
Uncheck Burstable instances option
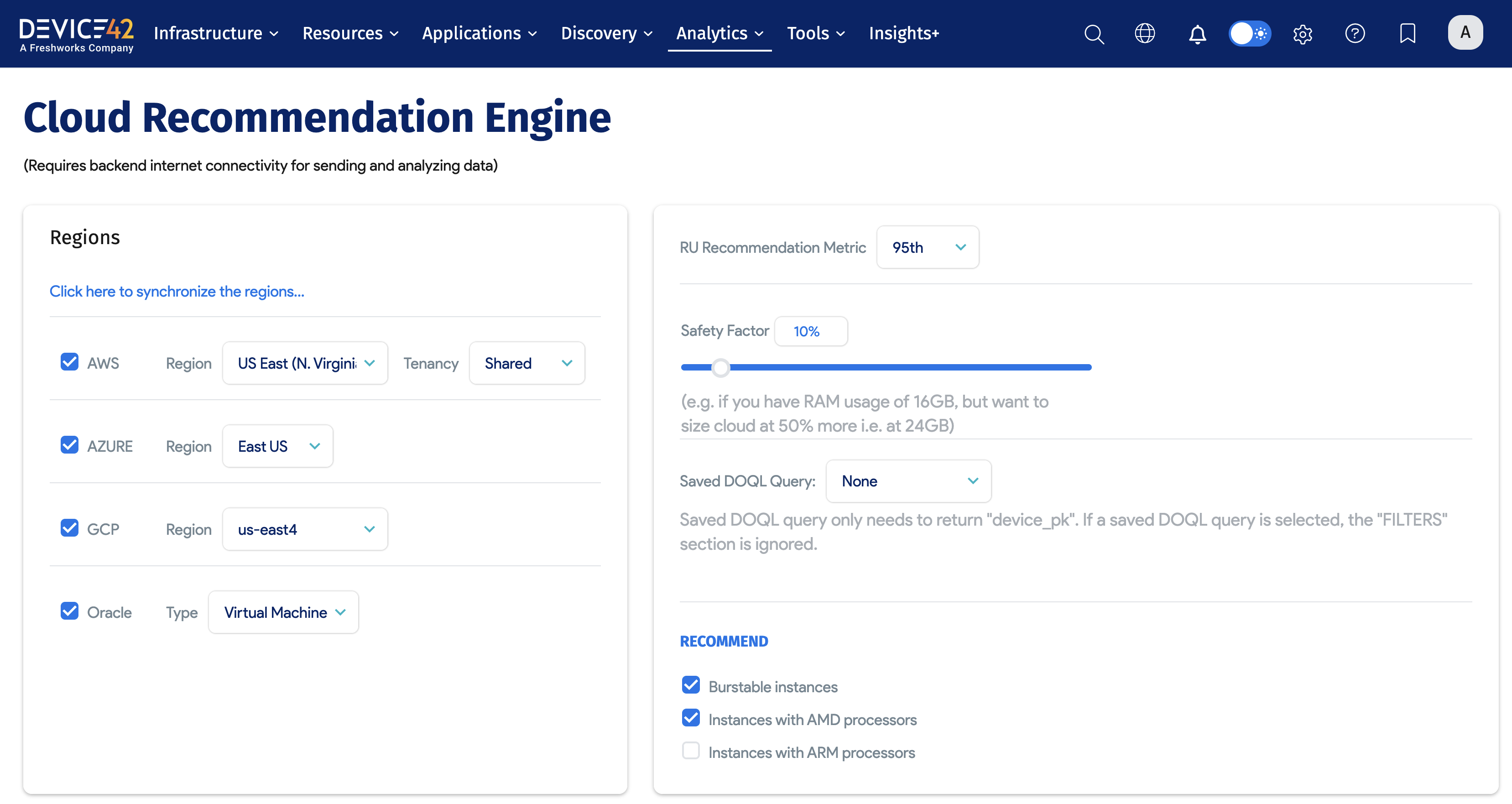pos(691,685)
